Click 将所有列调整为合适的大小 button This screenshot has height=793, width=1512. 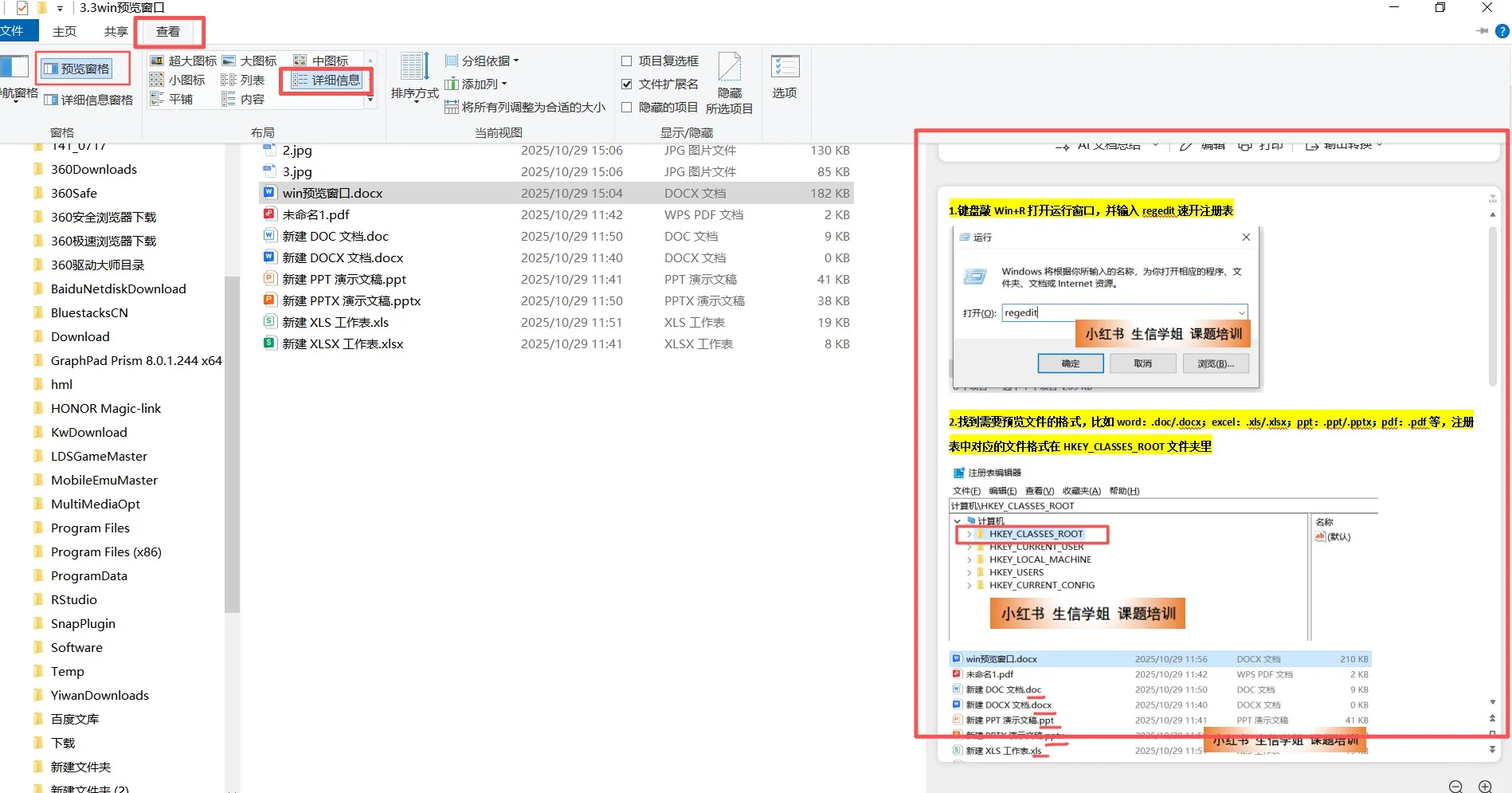[526, 107]
